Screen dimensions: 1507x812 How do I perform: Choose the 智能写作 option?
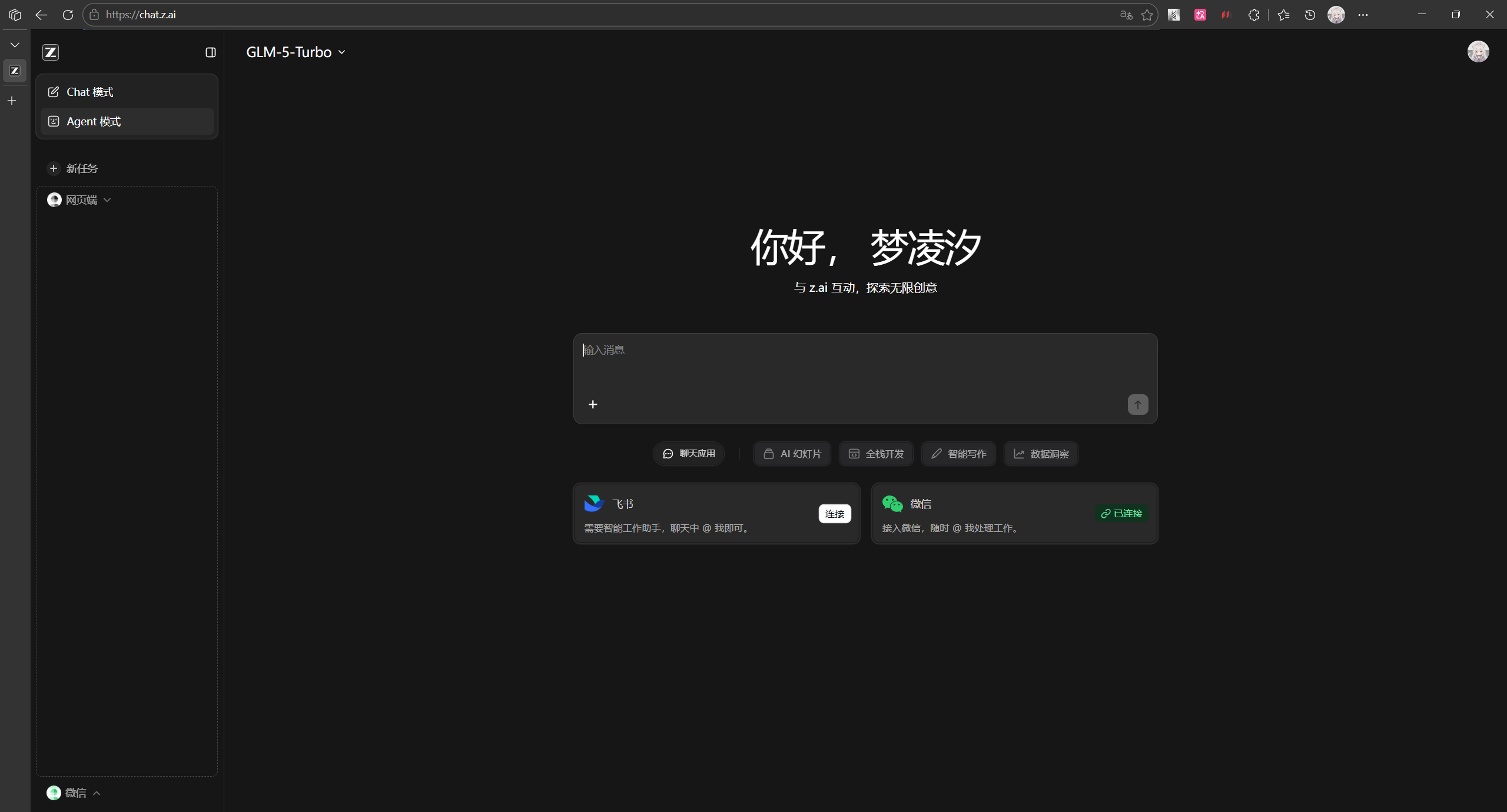[958, 454]
